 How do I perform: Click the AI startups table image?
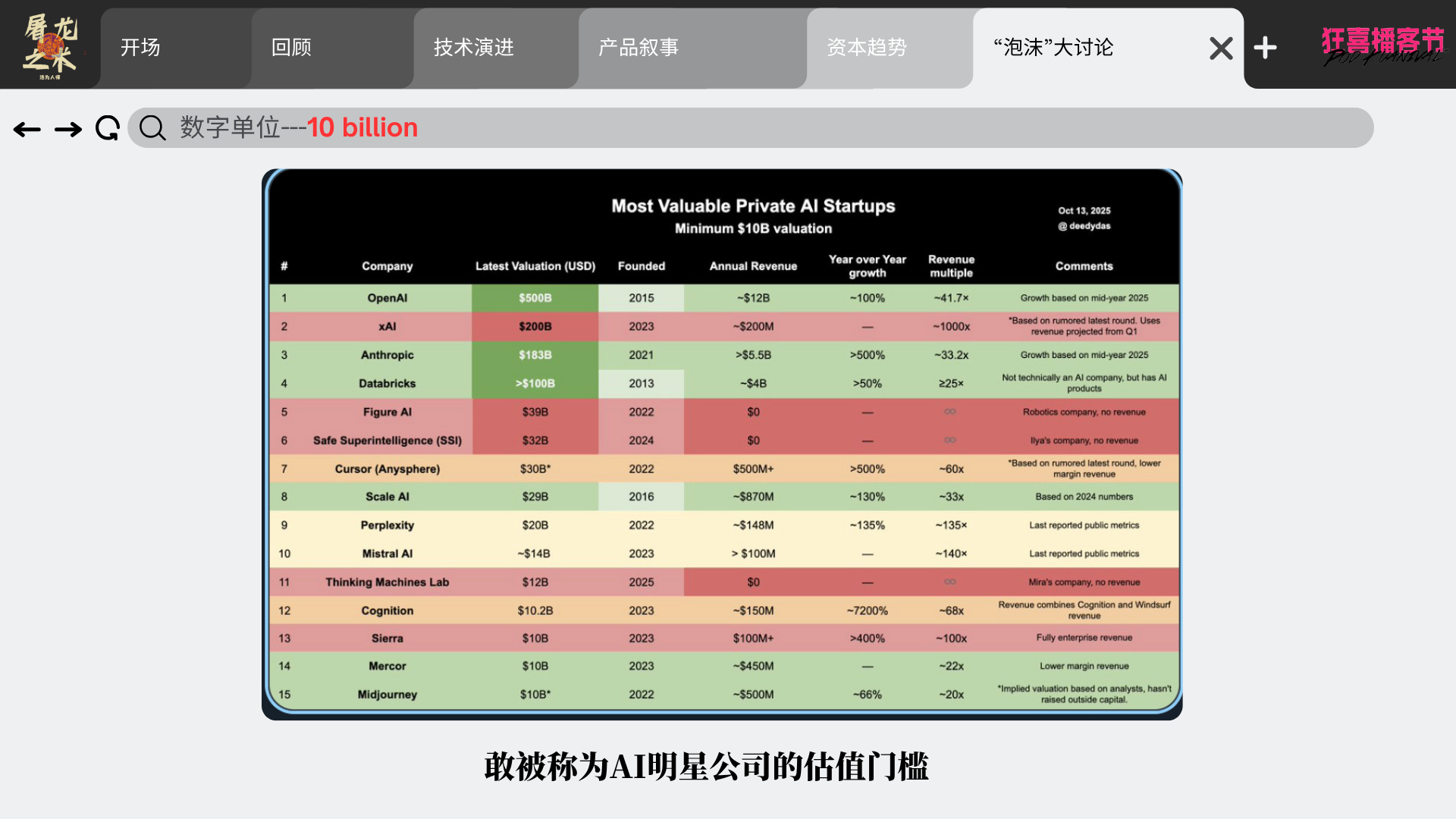click(x=722, y=444)
